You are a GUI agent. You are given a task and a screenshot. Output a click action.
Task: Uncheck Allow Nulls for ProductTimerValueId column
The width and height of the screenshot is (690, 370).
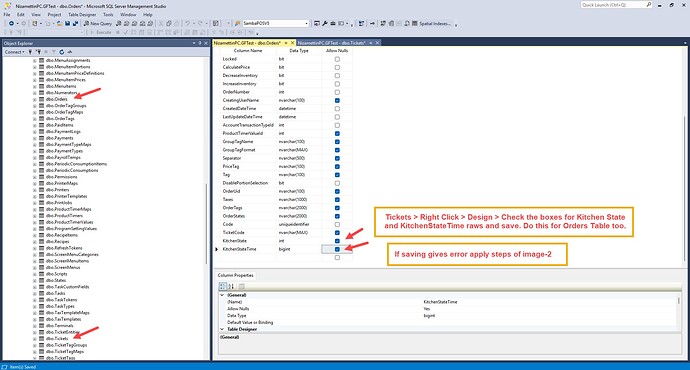click(337, 133)
